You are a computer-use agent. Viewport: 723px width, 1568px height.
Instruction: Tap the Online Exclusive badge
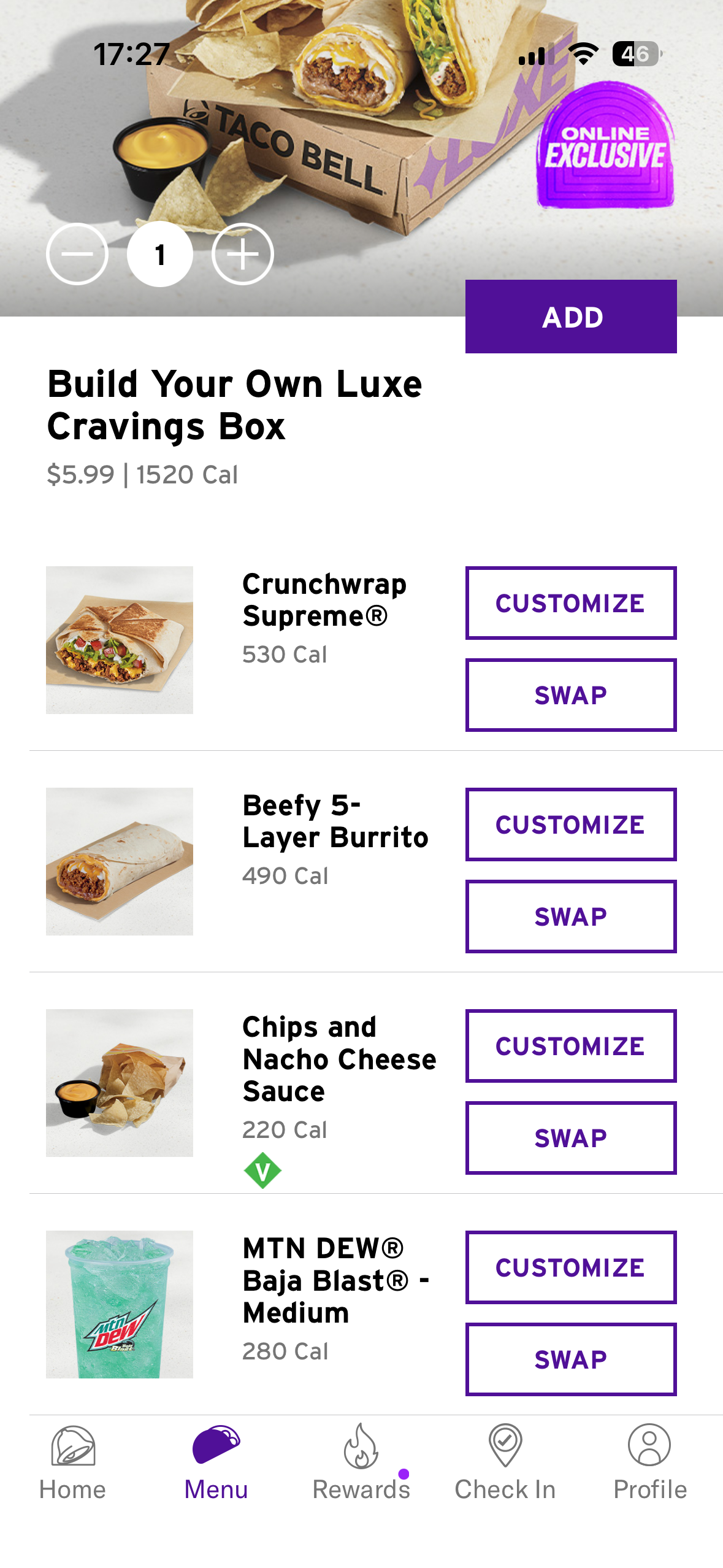tap(605, 147)
